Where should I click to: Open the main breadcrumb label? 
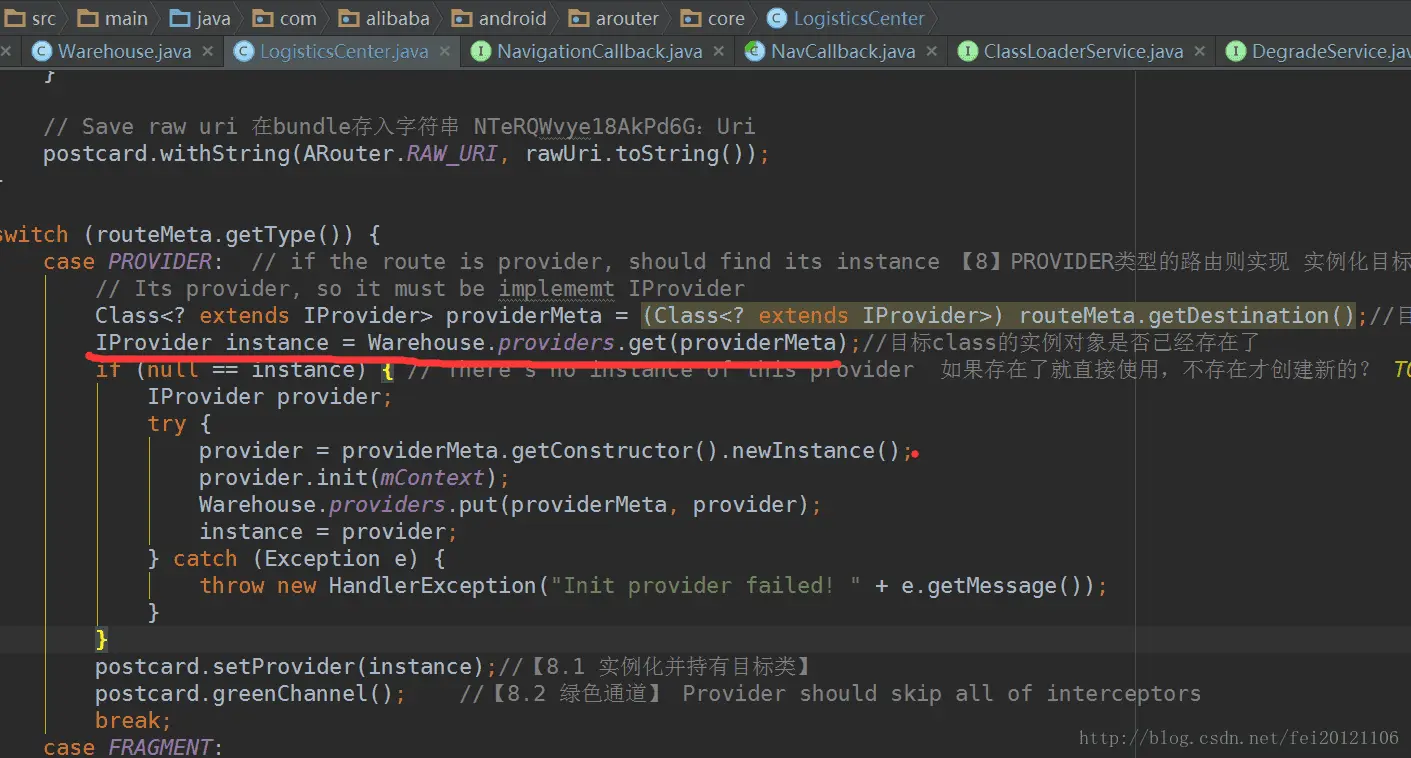click(125, 18)
